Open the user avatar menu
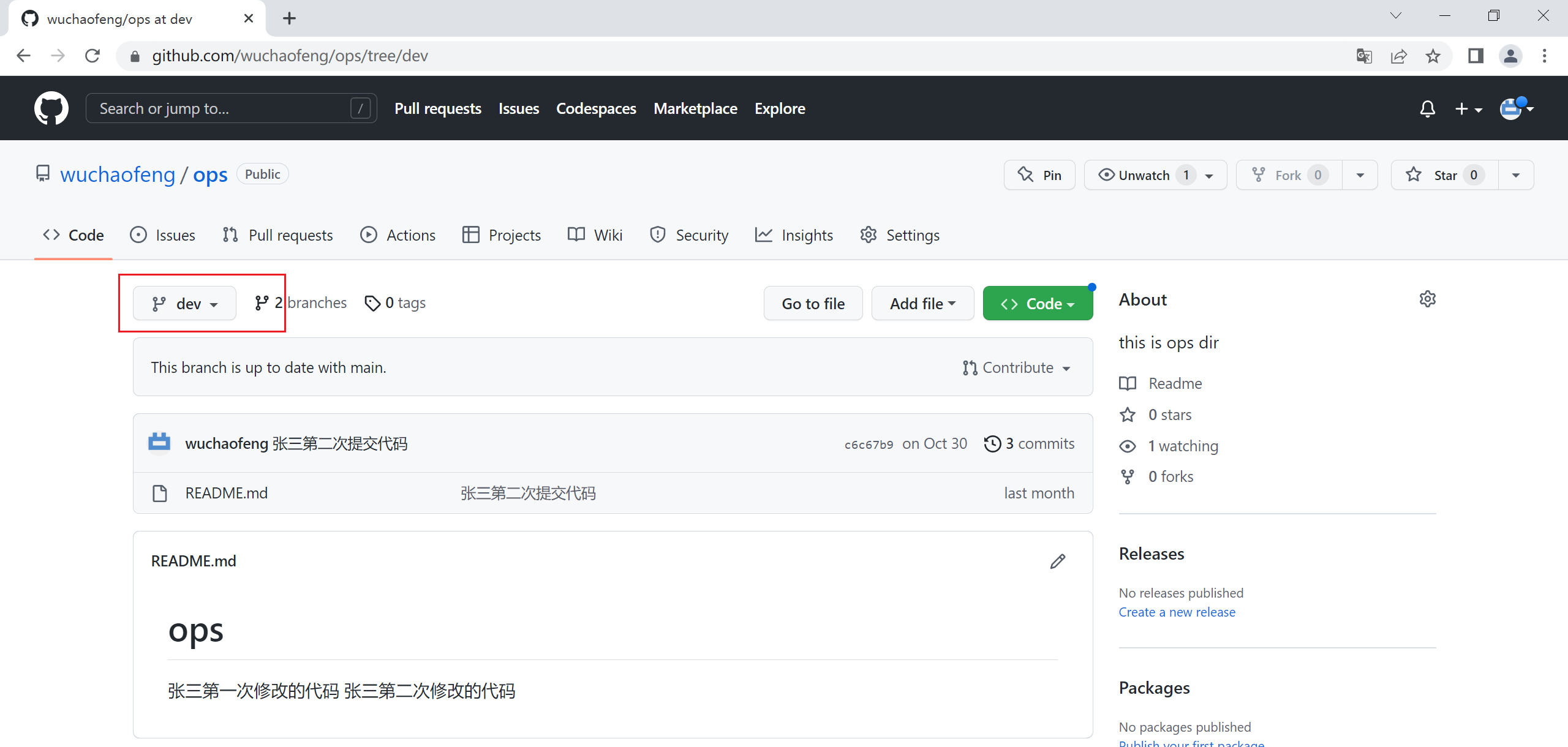This screenshot has height=747, width=1568. (1516, 108)
